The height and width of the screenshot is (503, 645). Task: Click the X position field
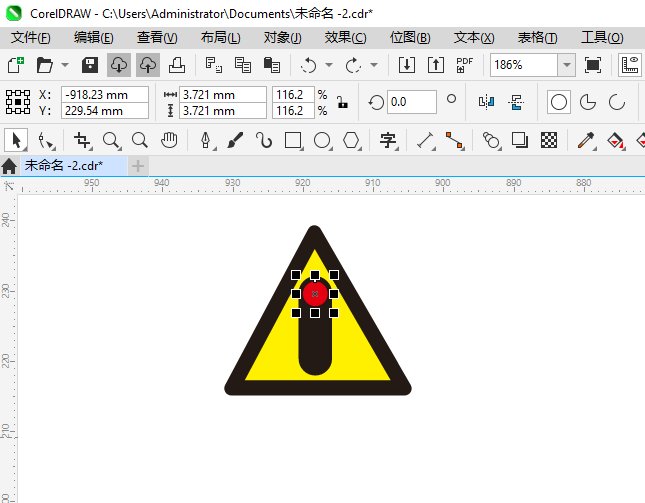pyautogui.click(x=104, y=95)
